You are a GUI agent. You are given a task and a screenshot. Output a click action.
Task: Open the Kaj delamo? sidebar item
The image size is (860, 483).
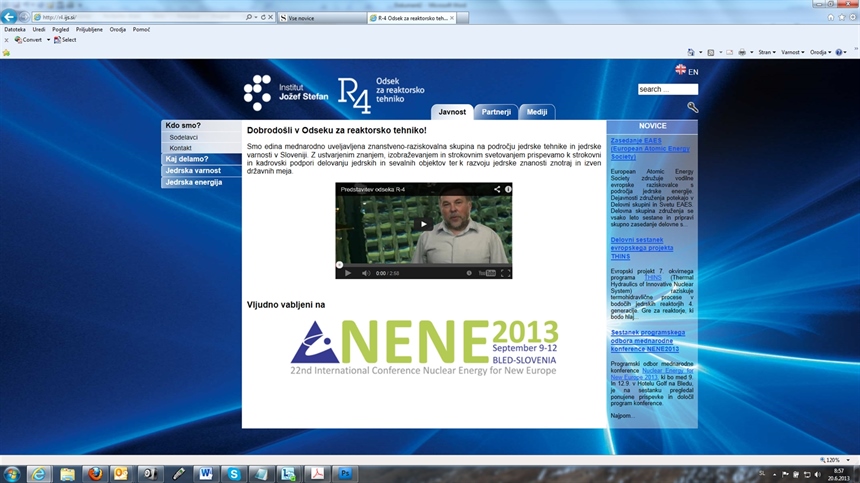(201, 159)
